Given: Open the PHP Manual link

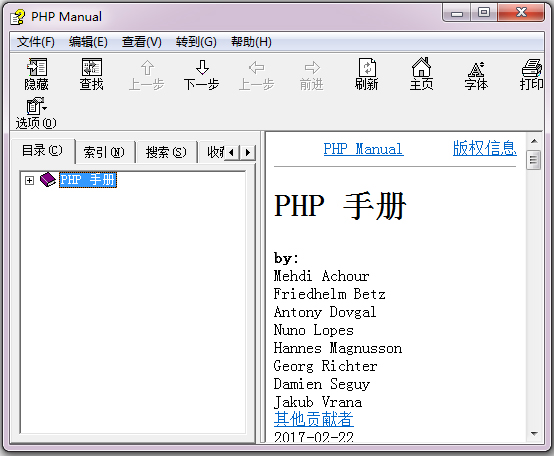Looking at the screenshot, I should [363, 149].
